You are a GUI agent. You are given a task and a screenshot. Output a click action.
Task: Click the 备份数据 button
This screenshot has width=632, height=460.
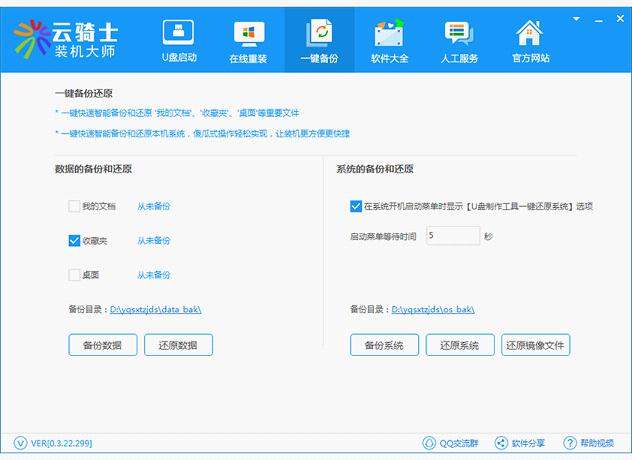(102, 345)
